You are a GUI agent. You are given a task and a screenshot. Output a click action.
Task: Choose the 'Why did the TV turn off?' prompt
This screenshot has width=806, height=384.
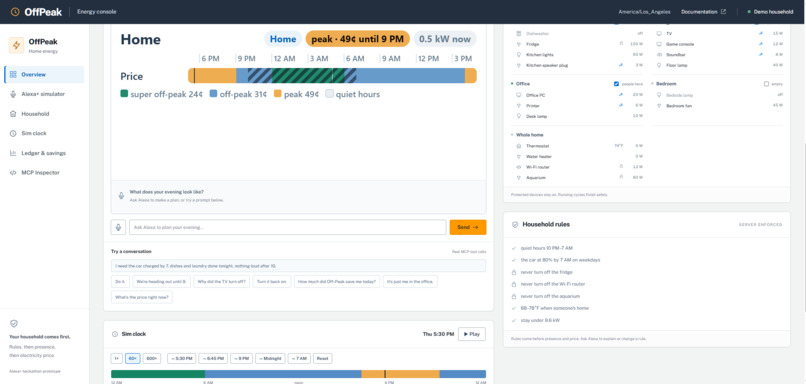[222, 281]
